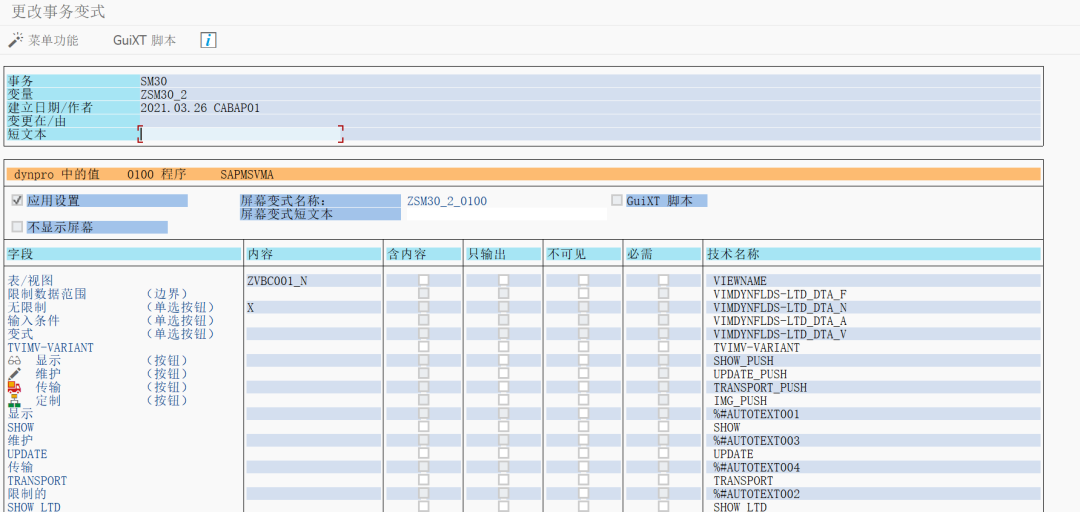Click the 含内容 column header

[x=423, y=254]
